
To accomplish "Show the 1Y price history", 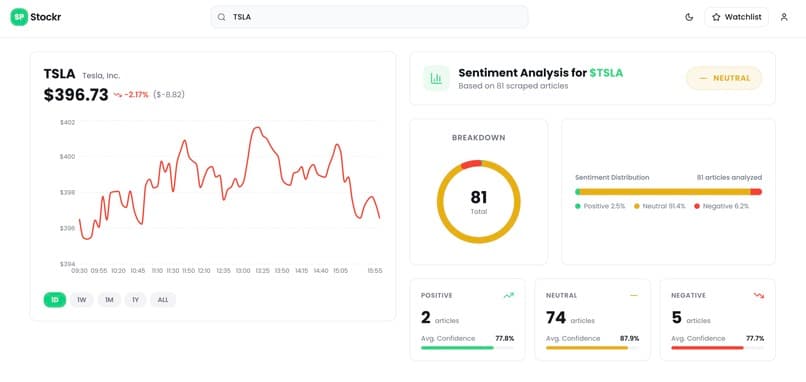I will pyautogui.click(x=135, y=300).
